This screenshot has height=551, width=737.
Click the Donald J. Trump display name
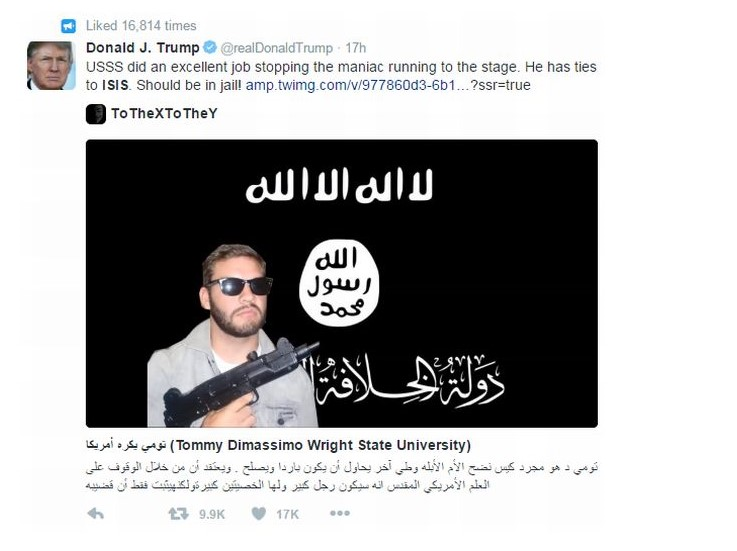(x=143, y=47)
